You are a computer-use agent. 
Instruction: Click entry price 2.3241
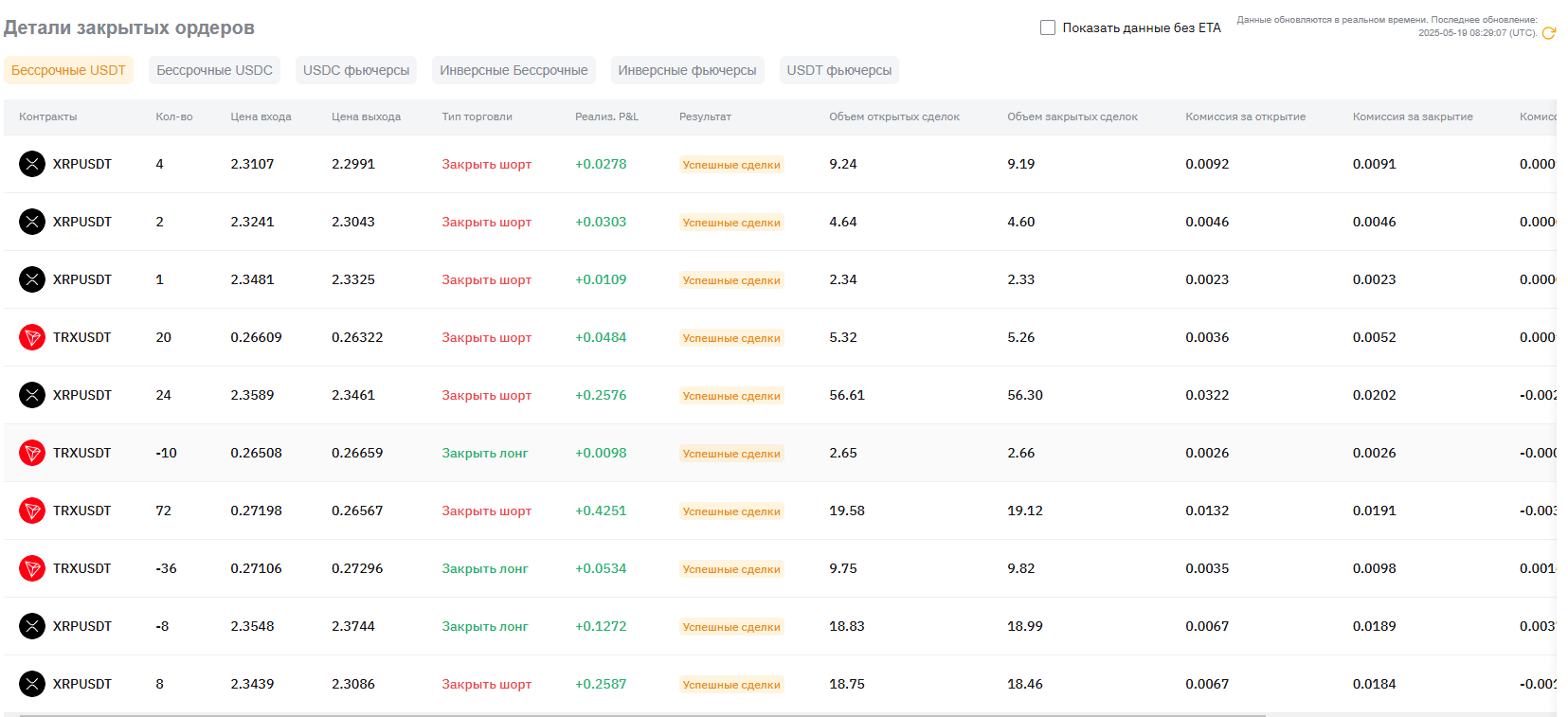(x=252, y=222)
